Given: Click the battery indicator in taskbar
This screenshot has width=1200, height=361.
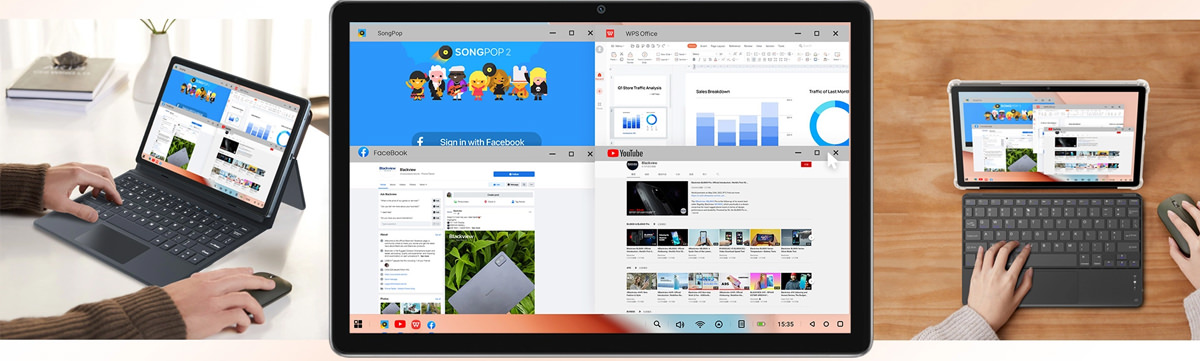Looking at the screenshot, I should (x=762, y=324).
